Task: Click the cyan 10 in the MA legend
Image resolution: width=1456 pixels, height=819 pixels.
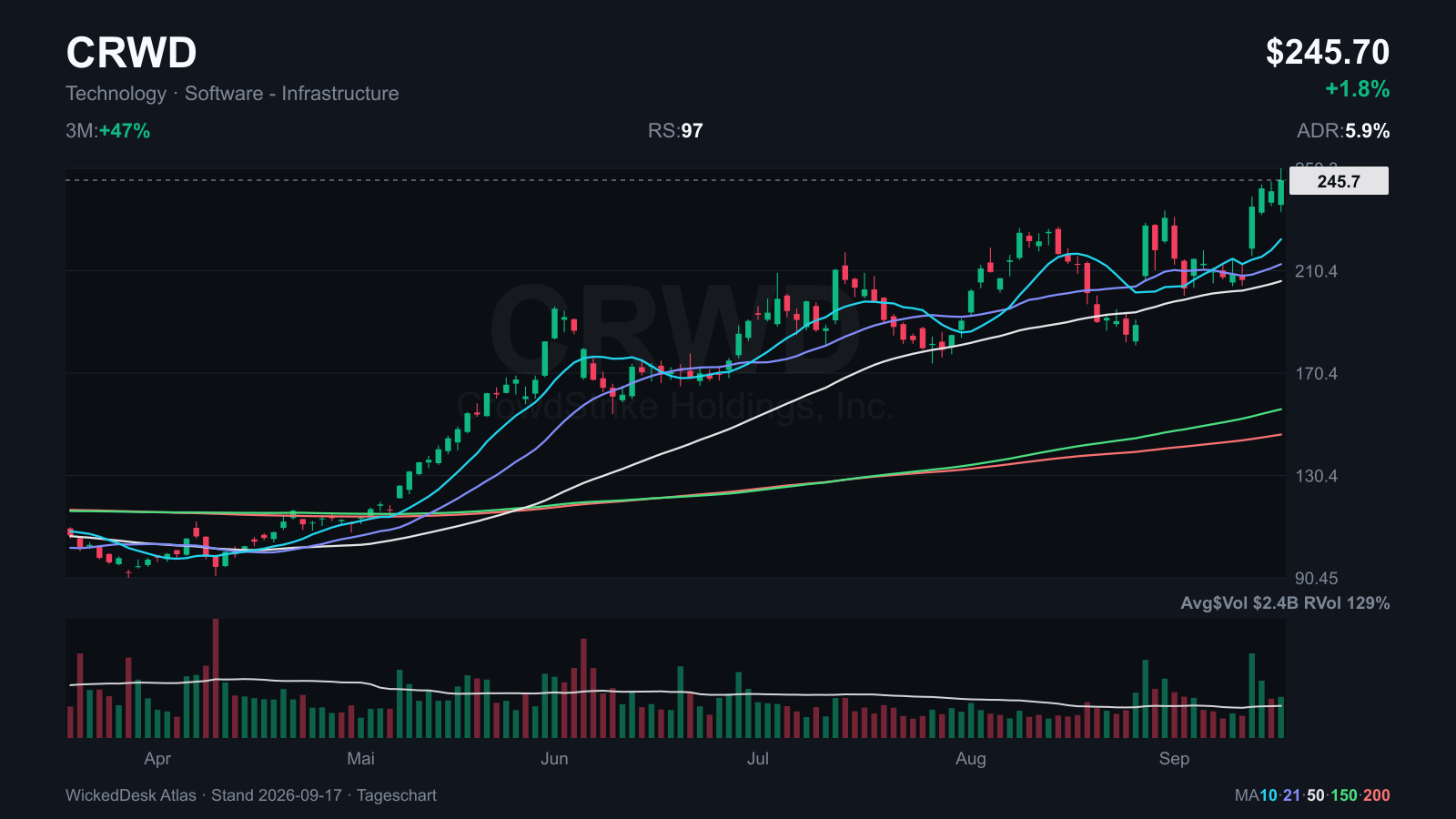Action: pos(1269,795)
